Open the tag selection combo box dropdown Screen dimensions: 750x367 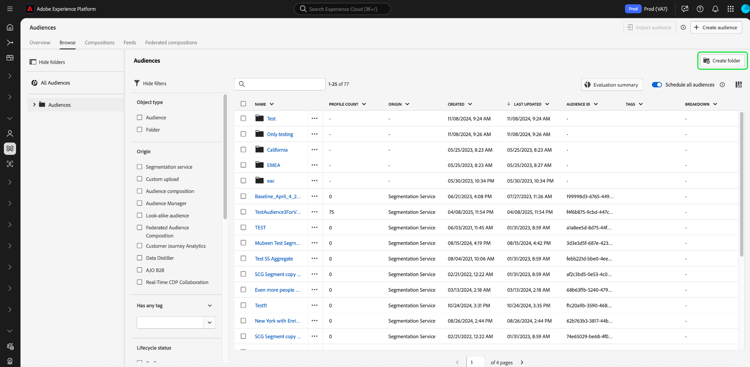210,323
